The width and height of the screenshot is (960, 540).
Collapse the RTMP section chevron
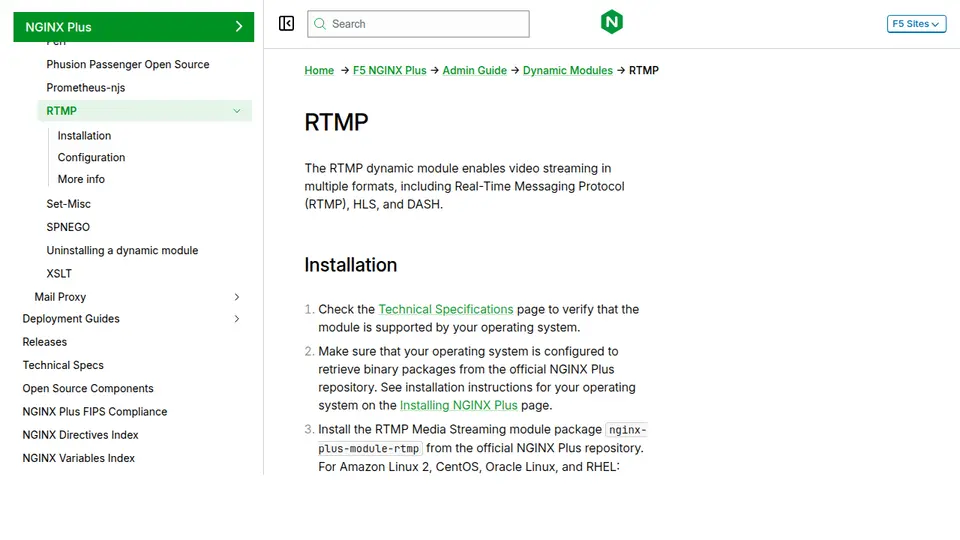coord(237,111)
